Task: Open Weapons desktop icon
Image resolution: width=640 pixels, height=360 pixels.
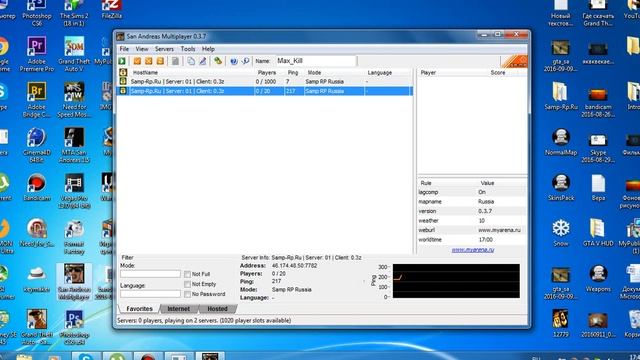Action: click(x=598, y=279)
